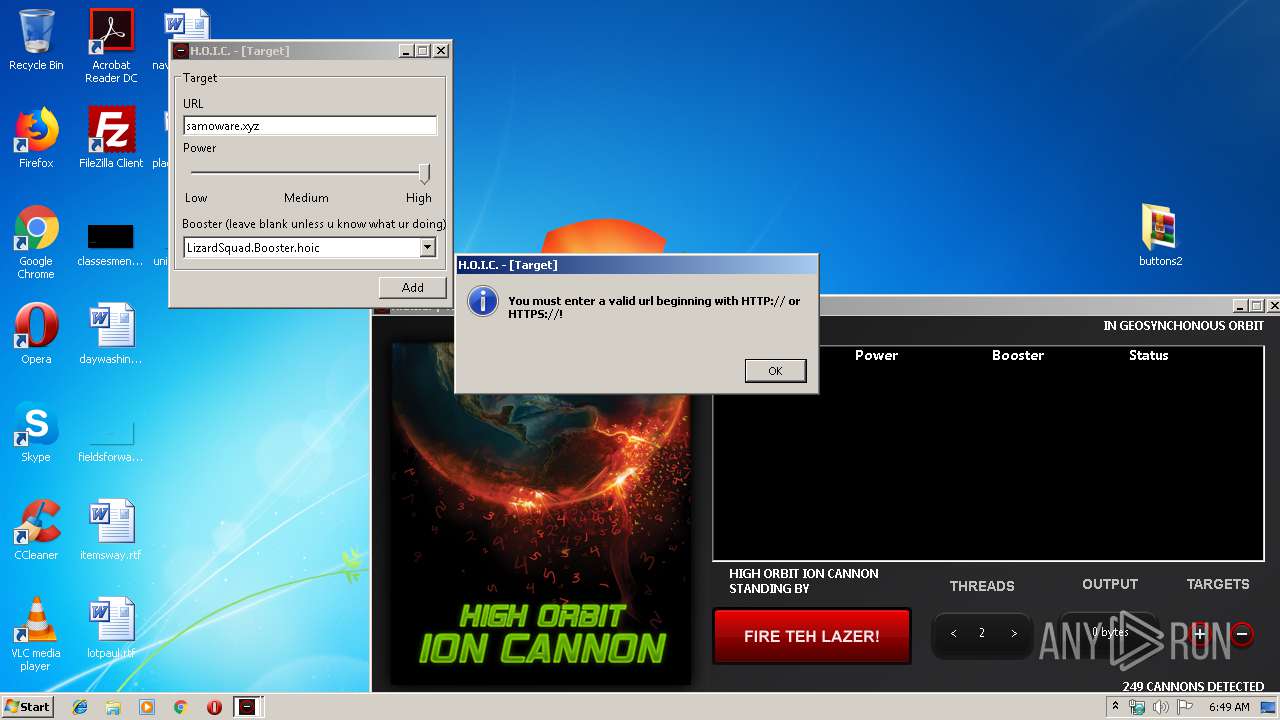1280x720 pixels.
Task: Click the 'Low' label under the Power slider
Action: pos(196,198)
